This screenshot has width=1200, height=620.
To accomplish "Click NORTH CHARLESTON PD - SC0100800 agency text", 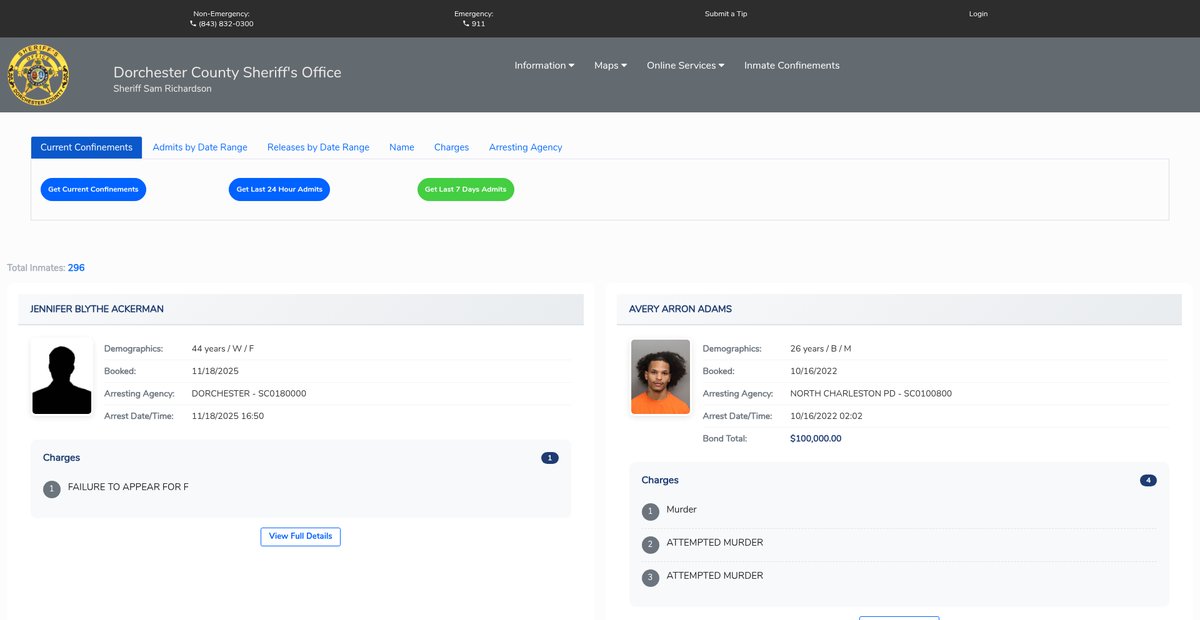I will 871,394.
